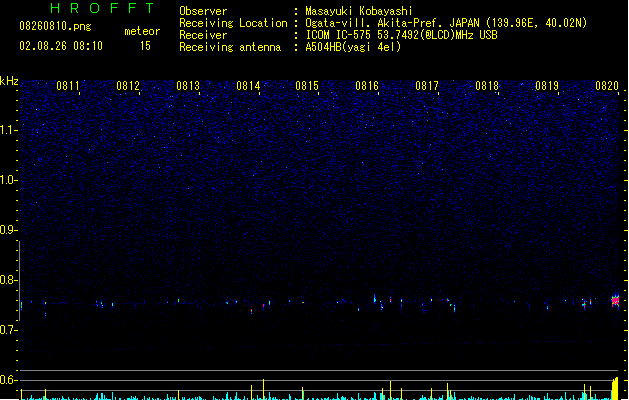
Task: Select the file name 08260810.png
Action: [x=55, y=26]
